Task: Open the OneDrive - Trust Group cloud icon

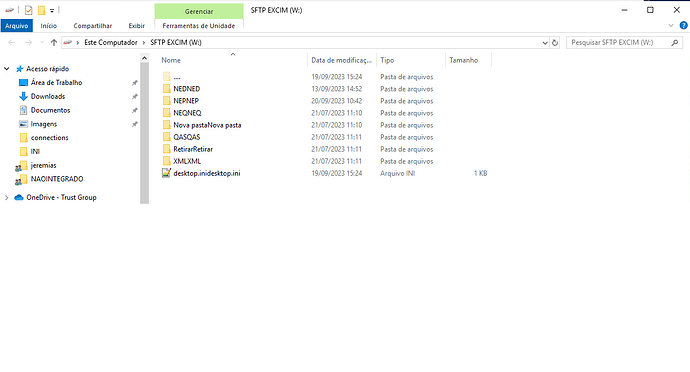Action: pos(18,198)
